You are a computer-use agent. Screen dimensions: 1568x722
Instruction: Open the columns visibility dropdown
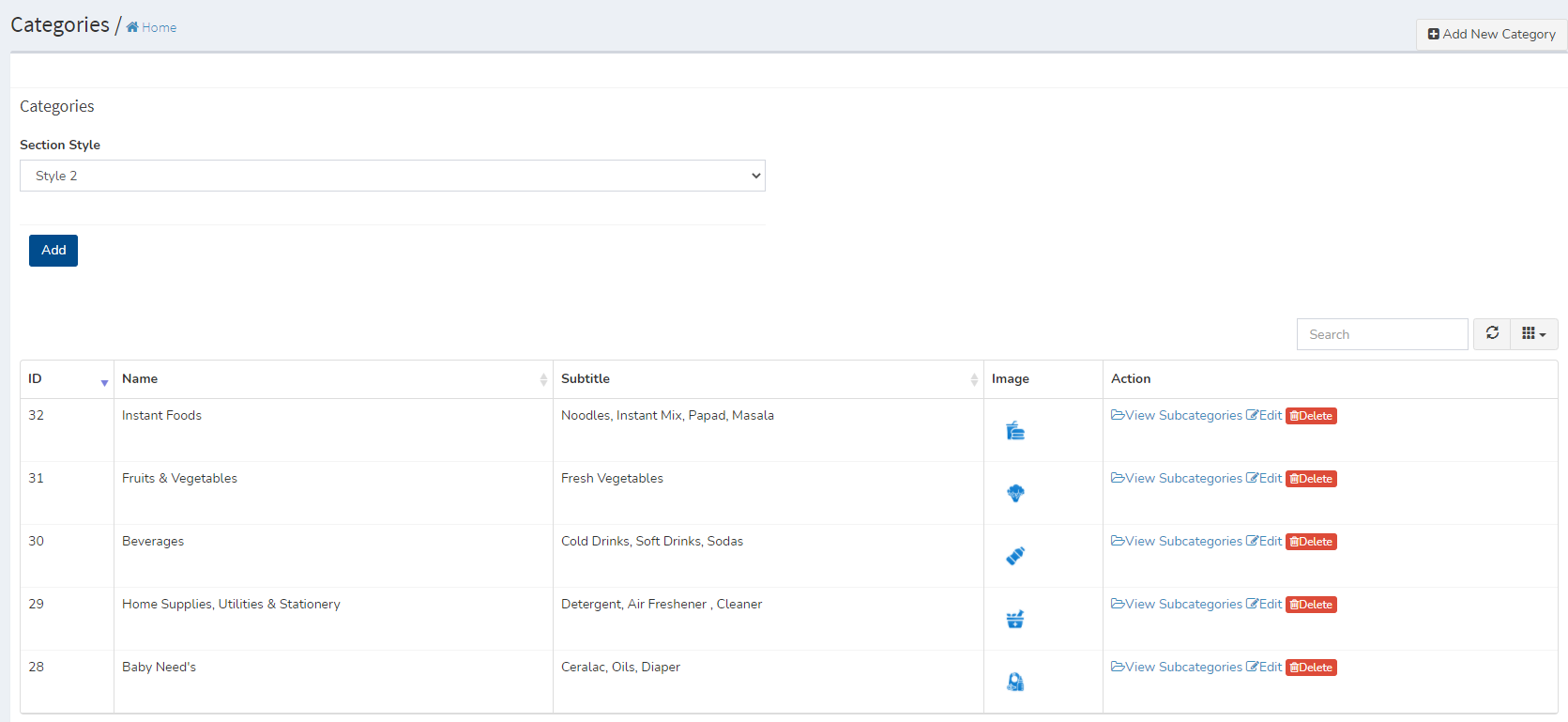tap(1534, 333)
